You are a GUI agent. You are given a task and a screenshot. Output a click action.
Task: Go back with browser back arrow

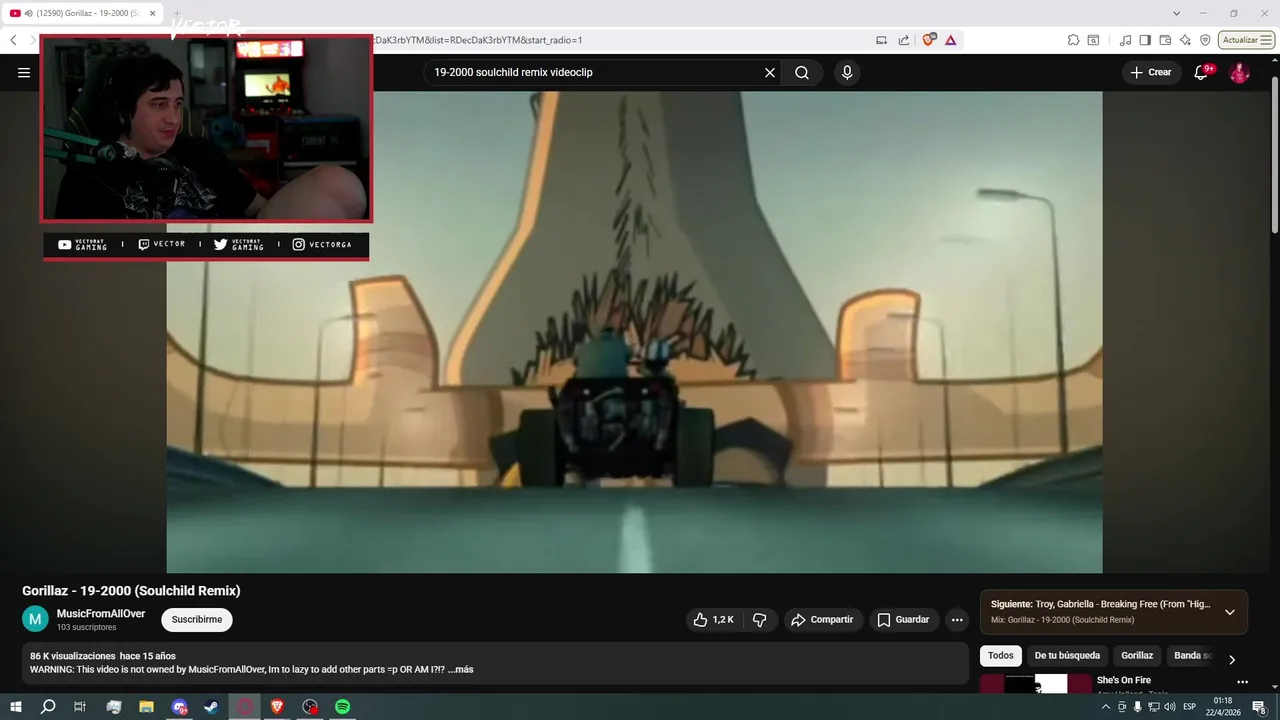tap(13, 40)
